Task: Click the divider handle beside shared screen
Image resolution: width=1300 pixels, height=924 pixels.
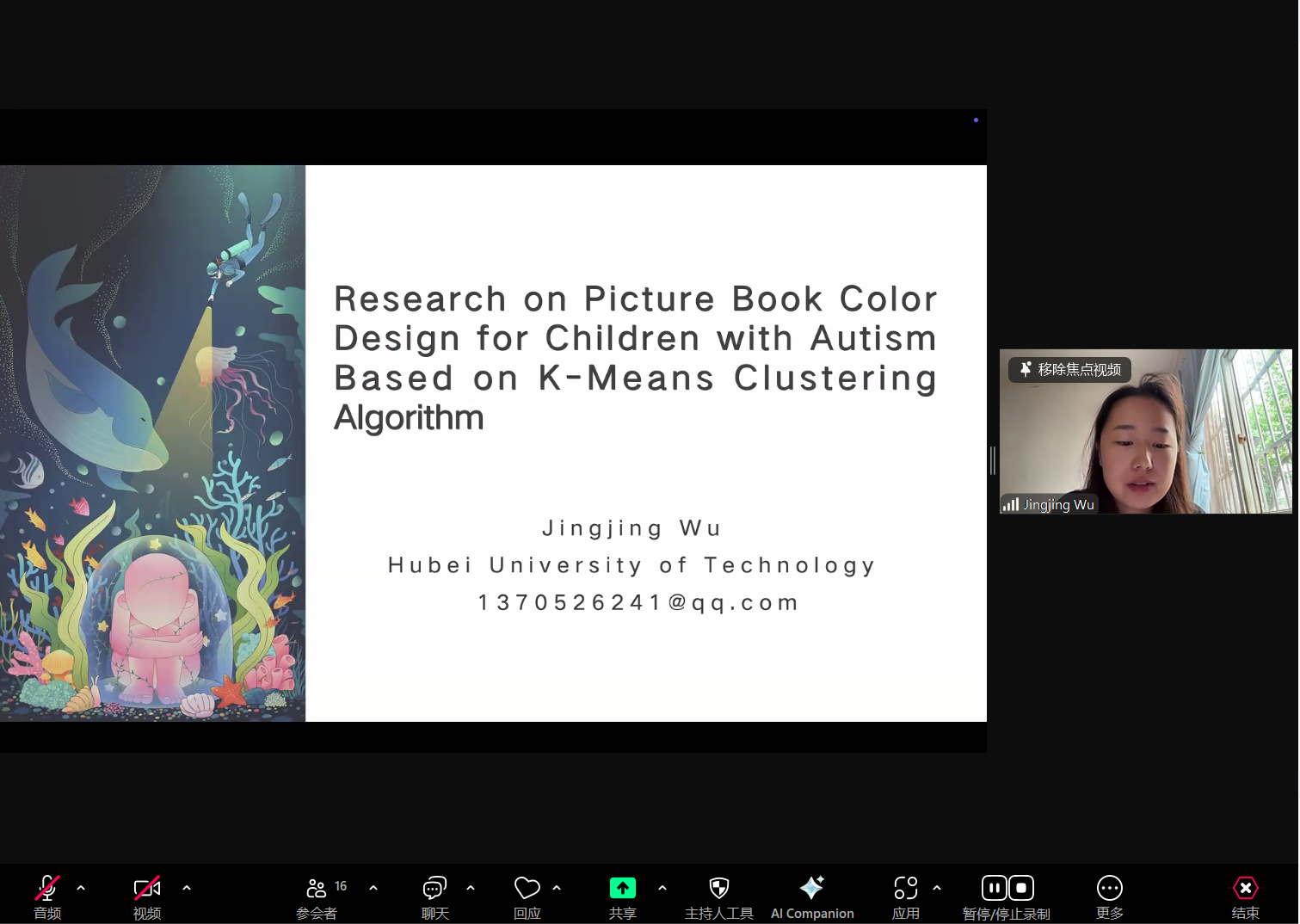Action: pos(993,460)
